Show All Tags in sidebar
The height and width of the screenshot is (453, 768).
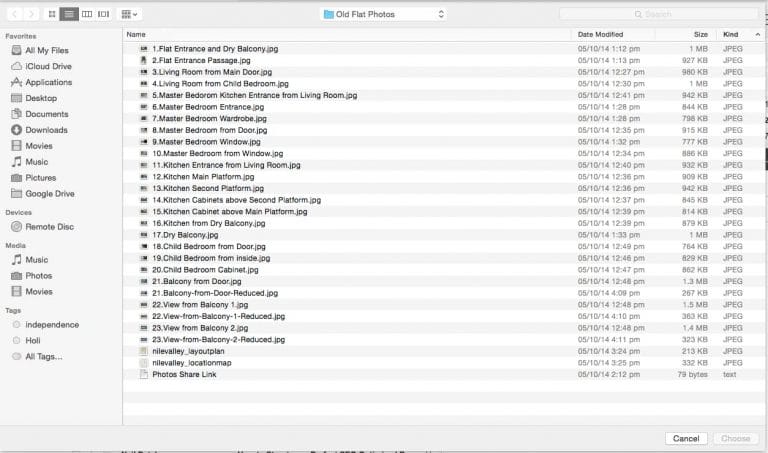point(43,356)
